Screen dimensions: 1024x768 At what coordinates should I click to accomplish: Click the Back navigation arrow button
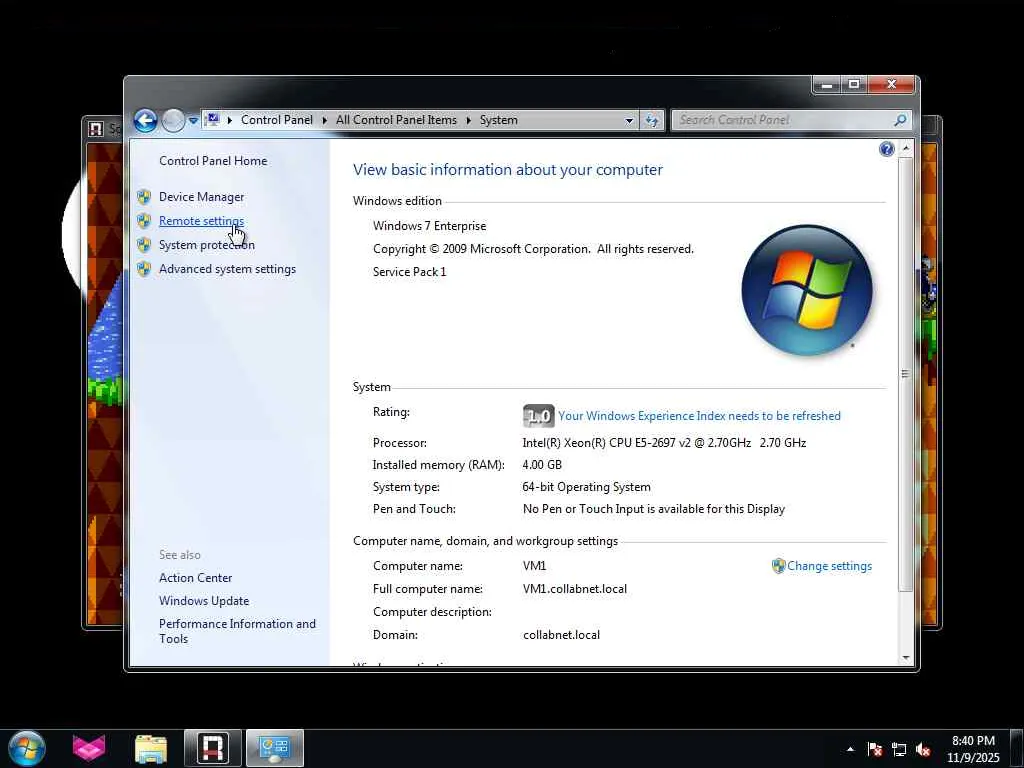coord(146,120)
